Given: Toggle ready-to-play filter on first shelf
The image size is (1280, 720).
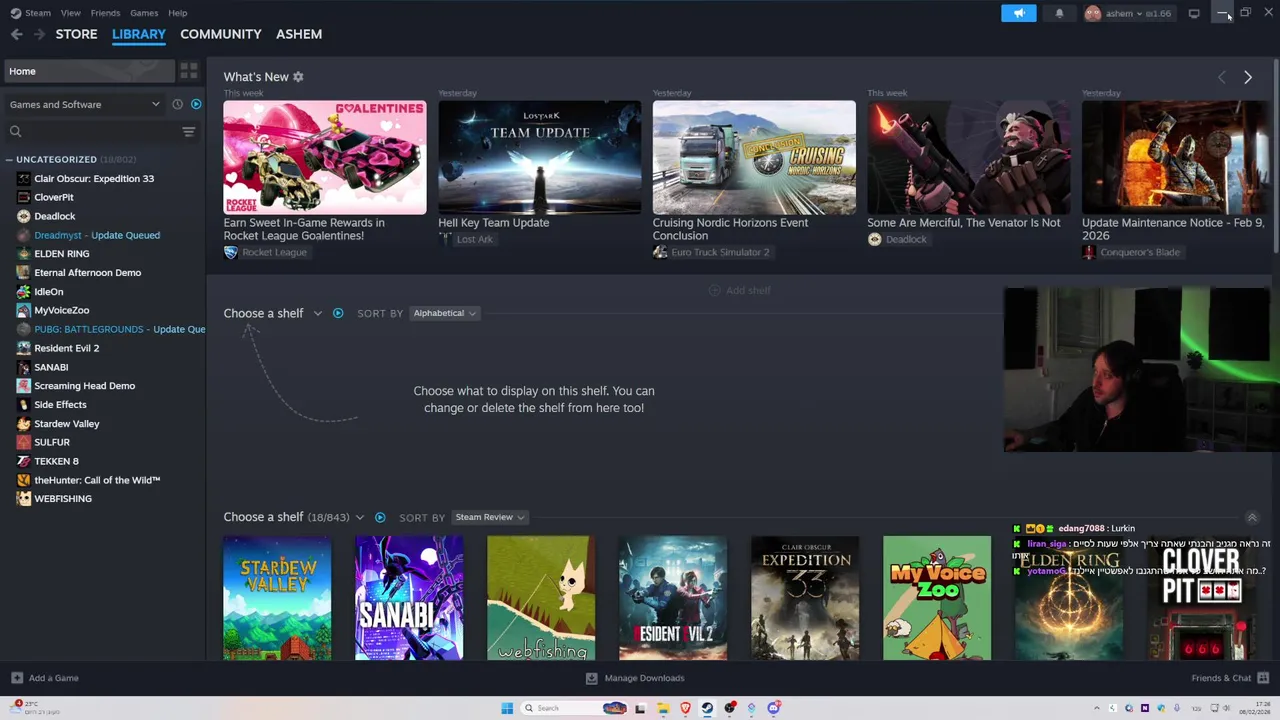Looking at the screenshot, I should point(338,313).
